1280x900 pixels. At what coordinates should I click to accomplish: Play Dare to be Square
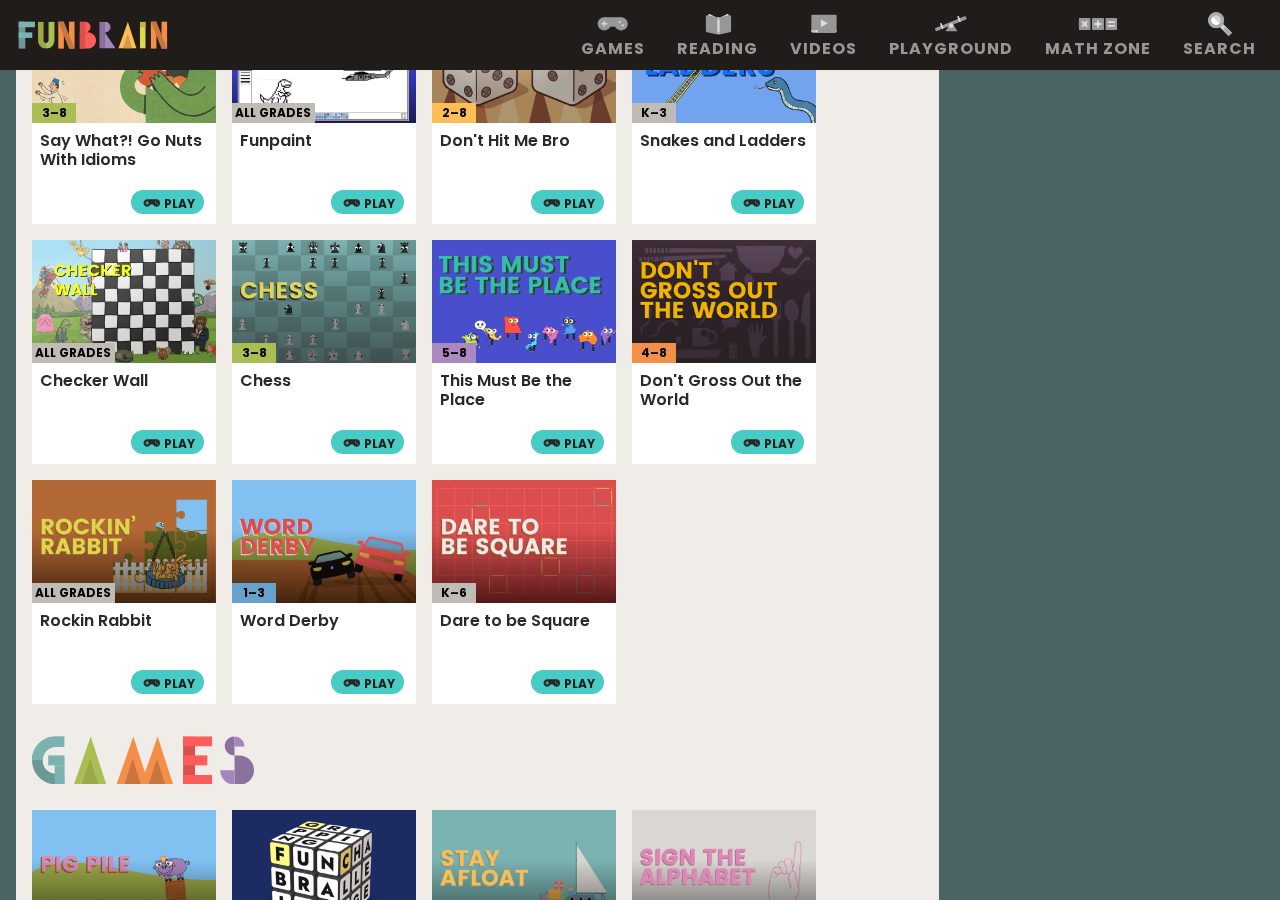[567, 682]
